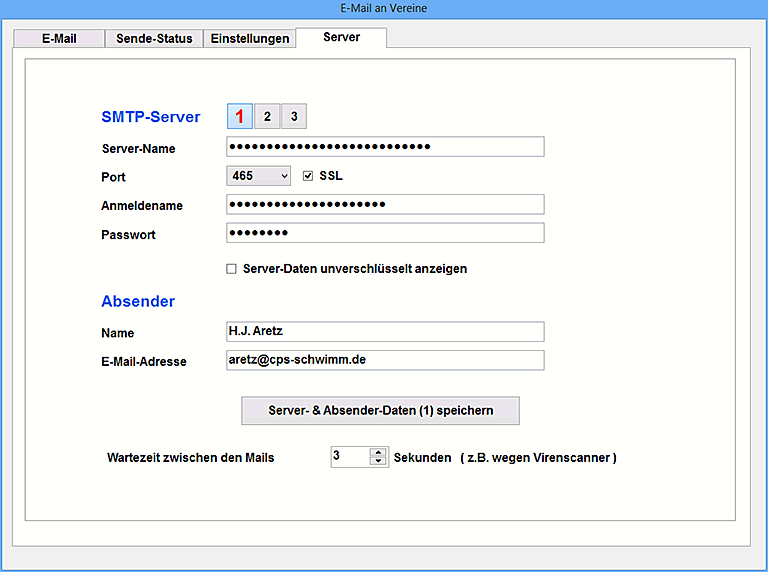Select SMTP server slot 1
The width and height of the screenshot is (768, 572).
pyautogui.click(x=240, y=117)
